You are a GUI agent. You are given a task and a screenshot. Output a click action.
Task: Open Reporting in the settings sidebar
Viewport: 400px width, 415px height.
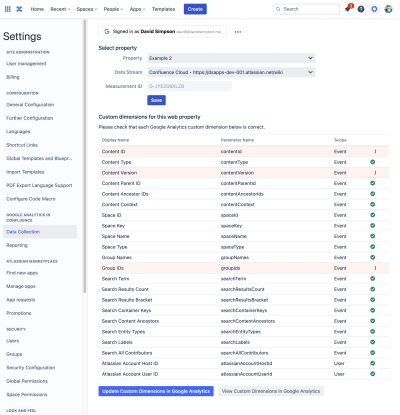click(17, 245)
